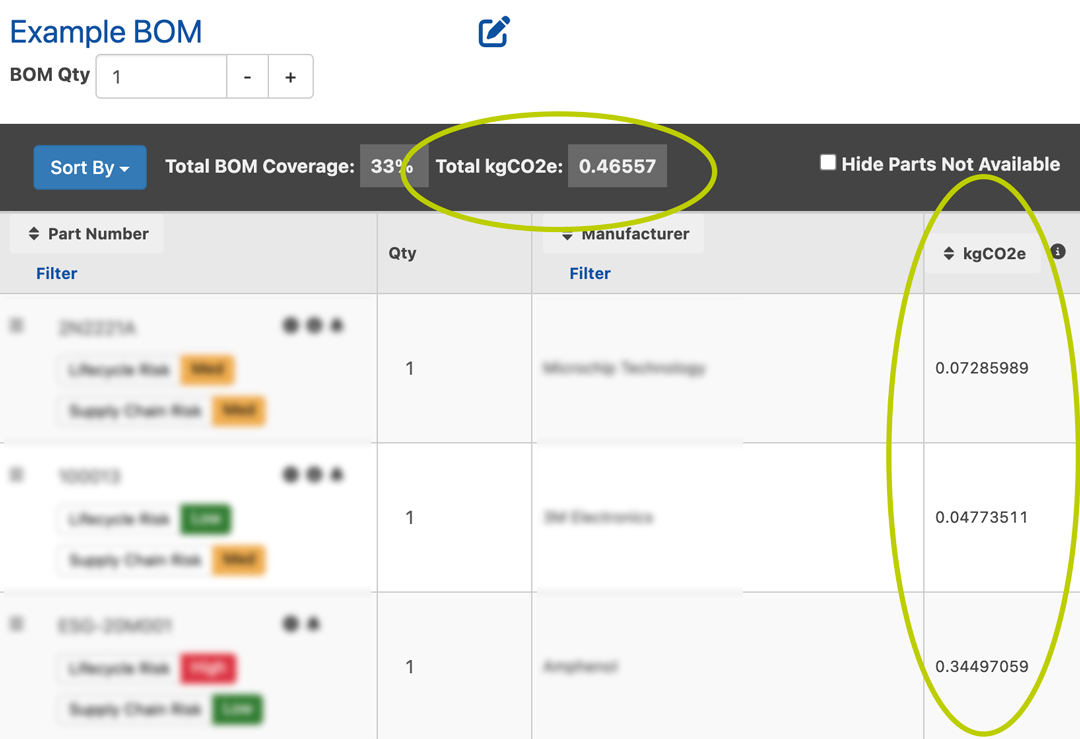Click the edit pencil icon beside Example BOM

(x=494, y=32)
